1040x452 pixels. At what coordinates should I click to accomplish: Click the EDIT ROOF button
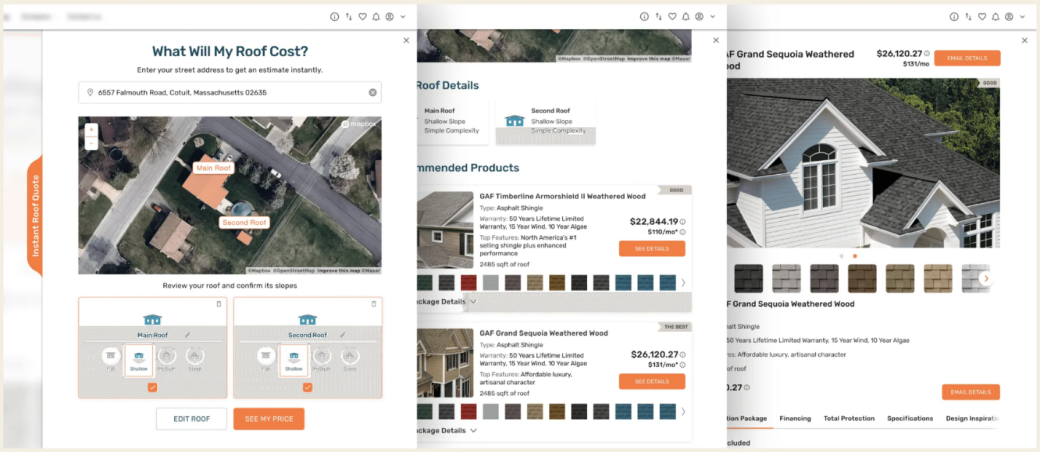tap(191, 418)
